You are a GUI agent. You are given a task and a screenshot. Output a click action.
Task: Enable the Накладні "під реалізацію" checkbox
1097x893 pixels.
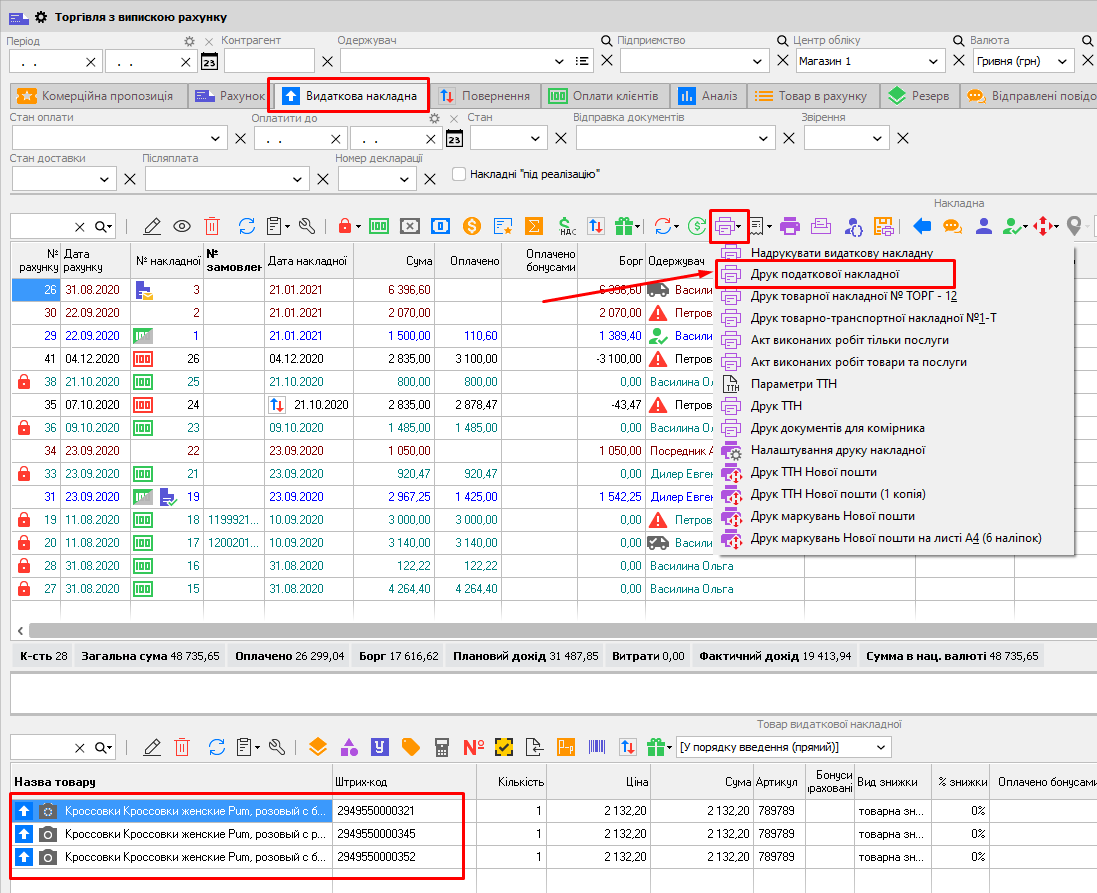point(460,174)
